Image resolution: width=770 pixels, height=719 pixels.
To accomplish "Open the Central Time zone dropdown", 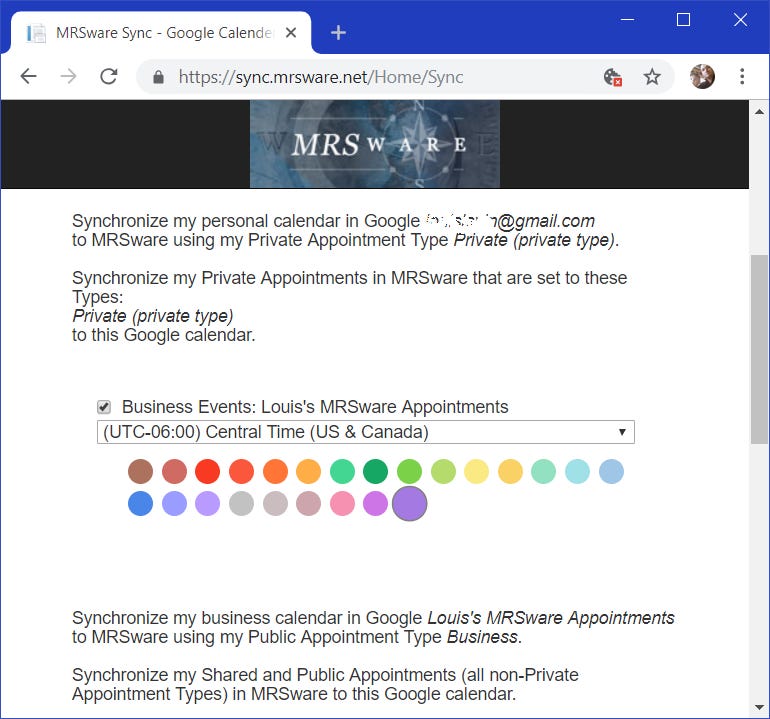I will click(x=366, y=432).
